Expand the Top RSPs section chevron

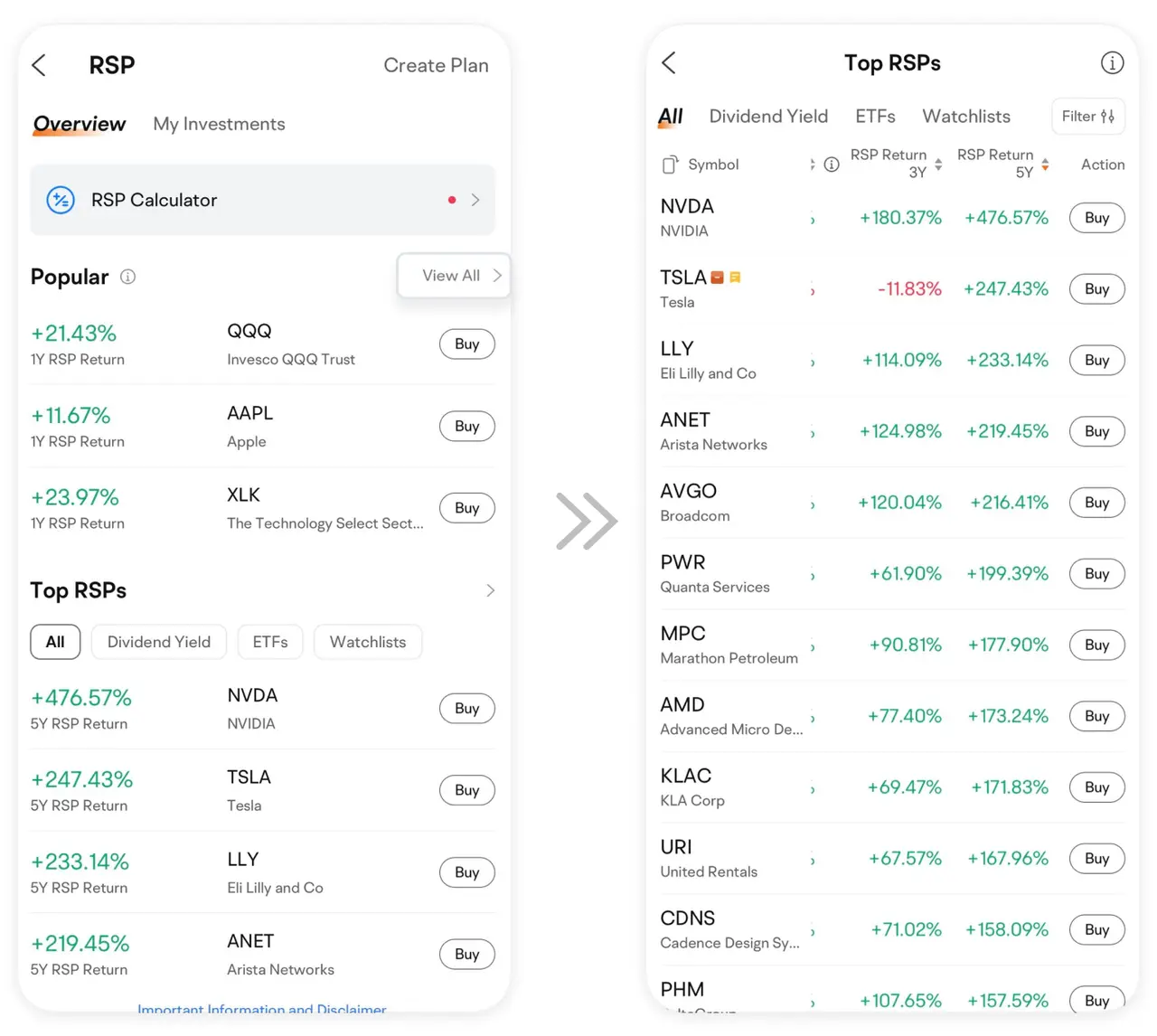(490, 590)
